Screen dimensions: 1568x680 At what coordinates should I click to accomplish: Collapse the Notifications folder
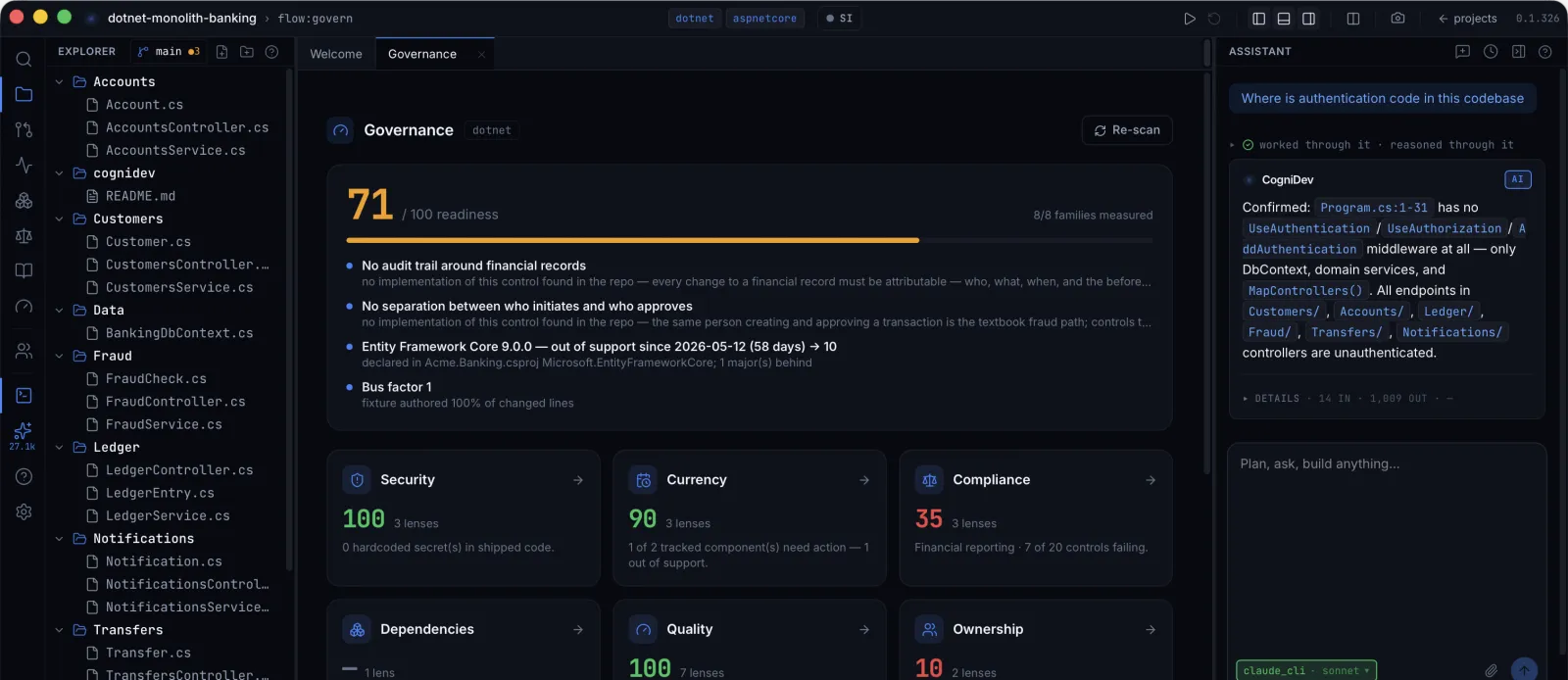coord(59,539)
